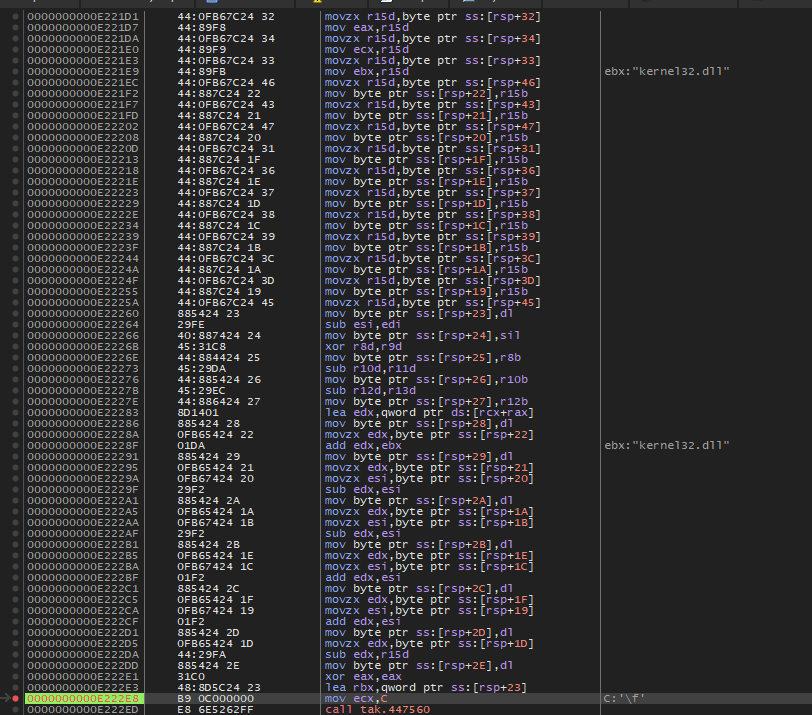Toggle breakpoint dot on row 0000000000E22283
812x715 pixels.
16,413
